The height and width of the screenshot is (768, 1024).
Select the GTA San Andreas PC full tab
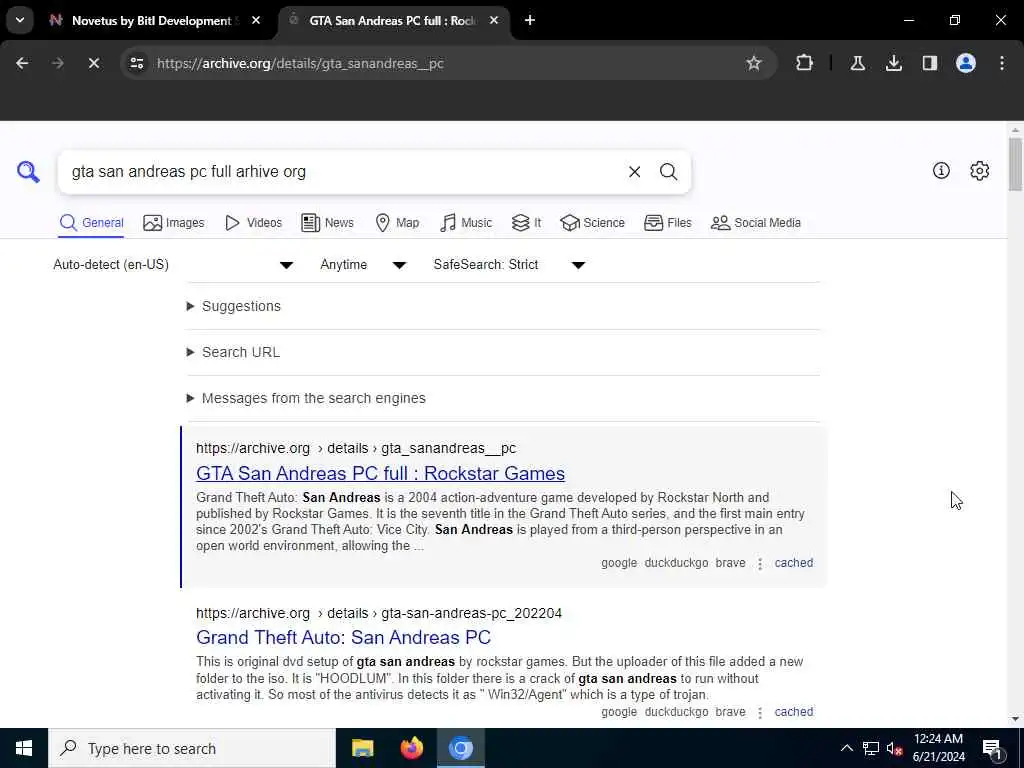[x=392, y=20]
